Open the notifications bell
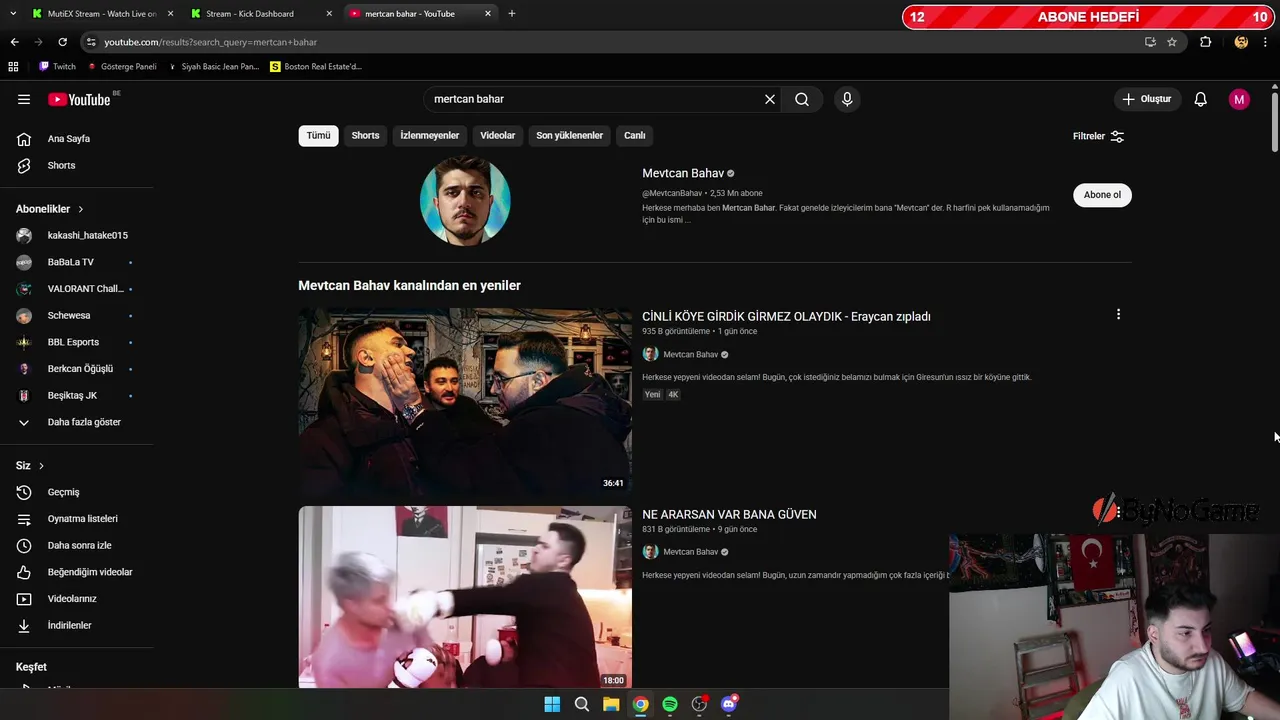This screenshot has height=720, width=1280. click(1201, 99)
